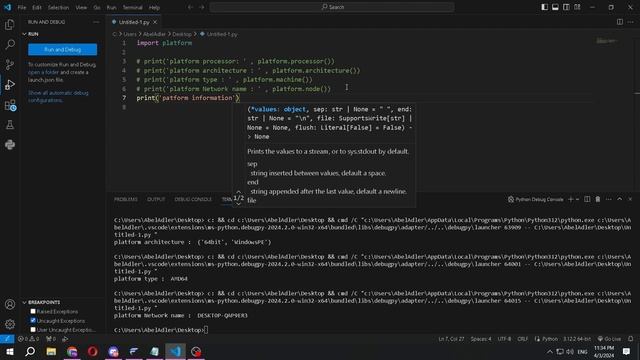Click Python 3.12.2 interpreter version
640x360 pixels.
[x=577, y=339]
